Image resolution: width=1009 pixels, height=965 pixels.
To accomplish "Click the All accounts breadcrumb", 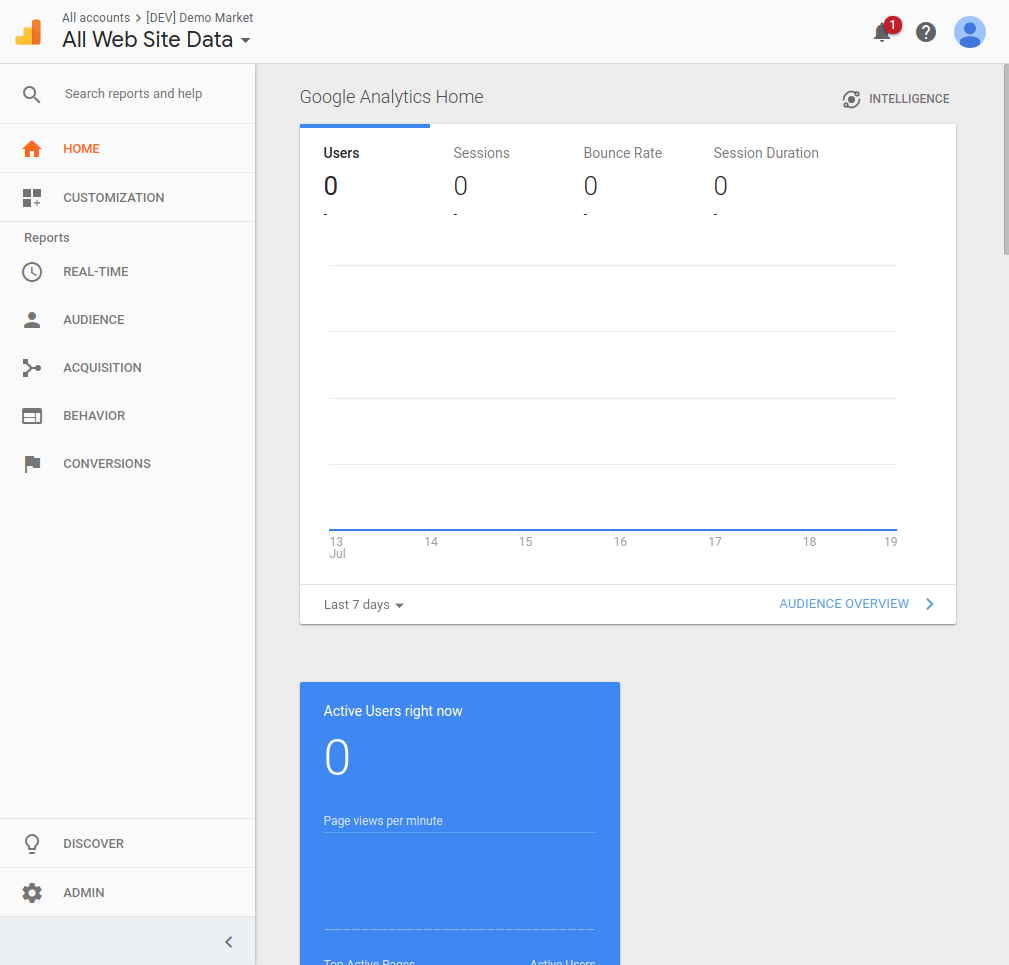I will click(96, 17).
